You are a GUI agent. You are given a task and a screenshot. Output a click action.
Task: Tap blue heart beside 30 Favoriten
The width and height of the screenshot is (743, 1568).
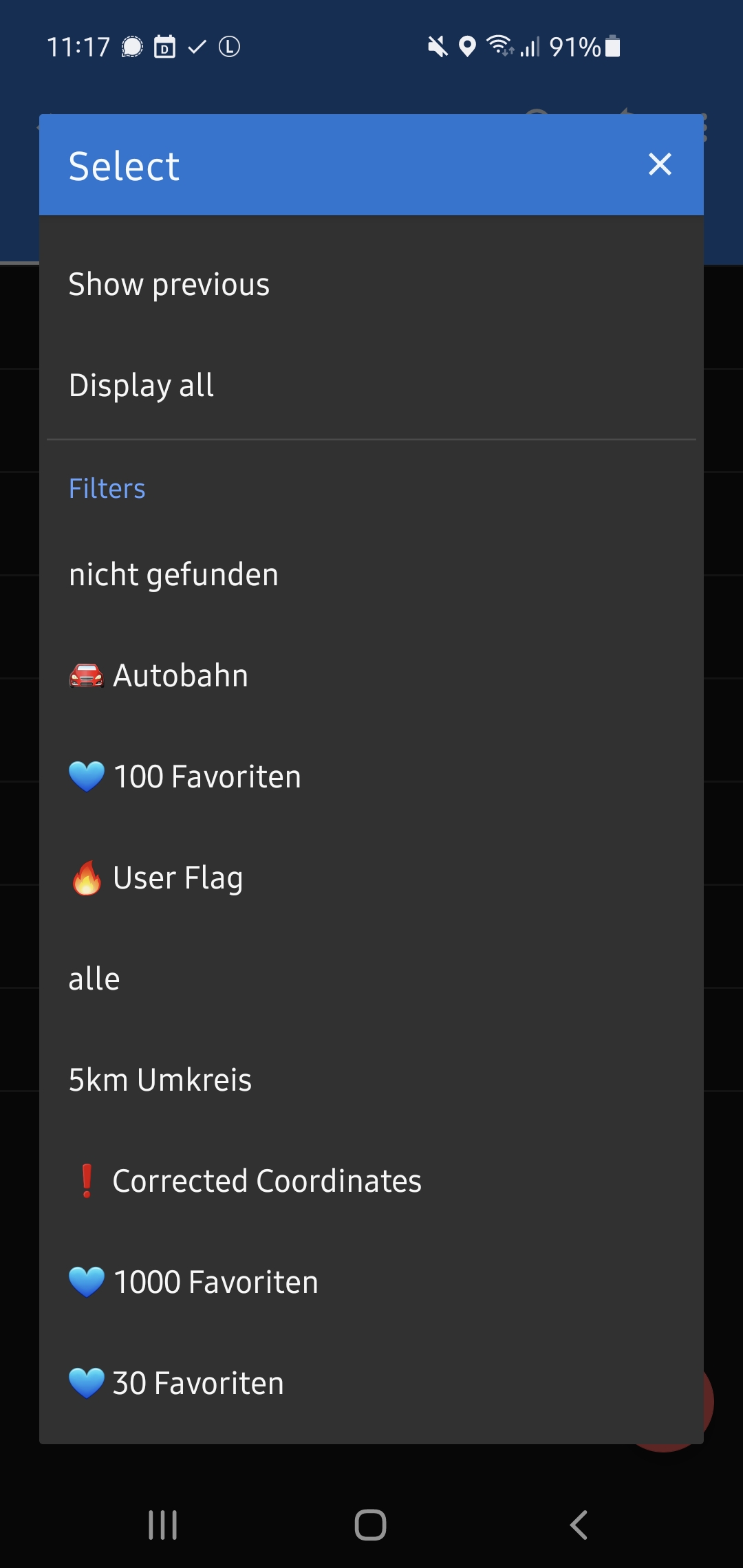click(x=87, y=1383)
